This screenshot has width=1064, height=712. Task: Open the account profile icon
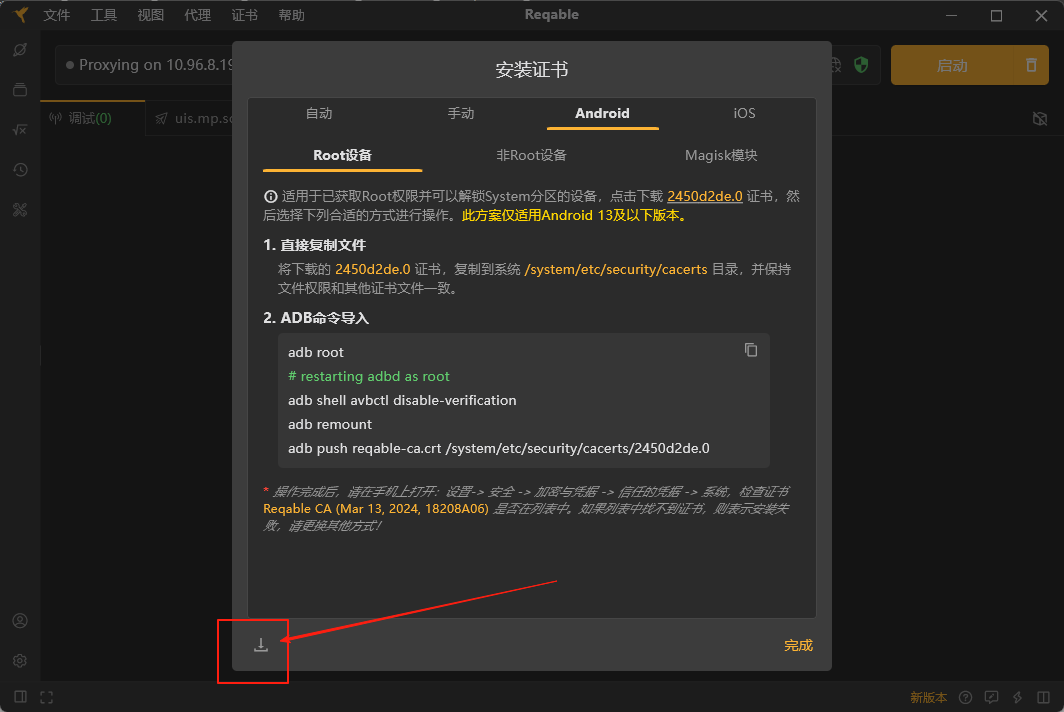click(x=20, y=620)
